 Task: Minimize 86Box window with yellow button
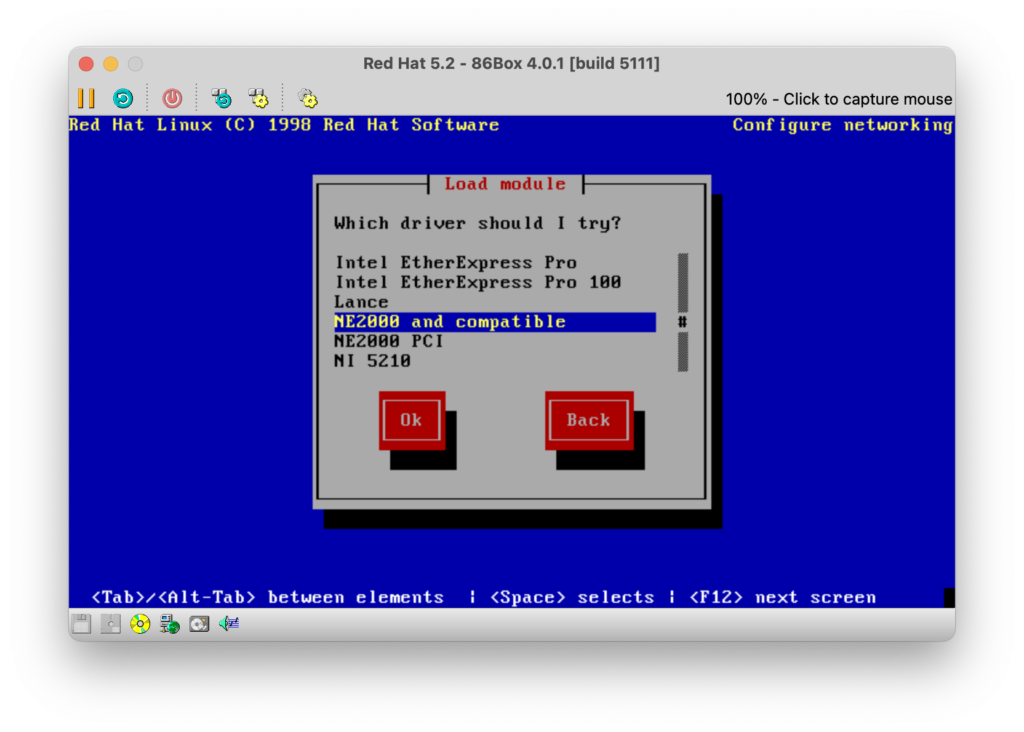click(x=111, y=64)
